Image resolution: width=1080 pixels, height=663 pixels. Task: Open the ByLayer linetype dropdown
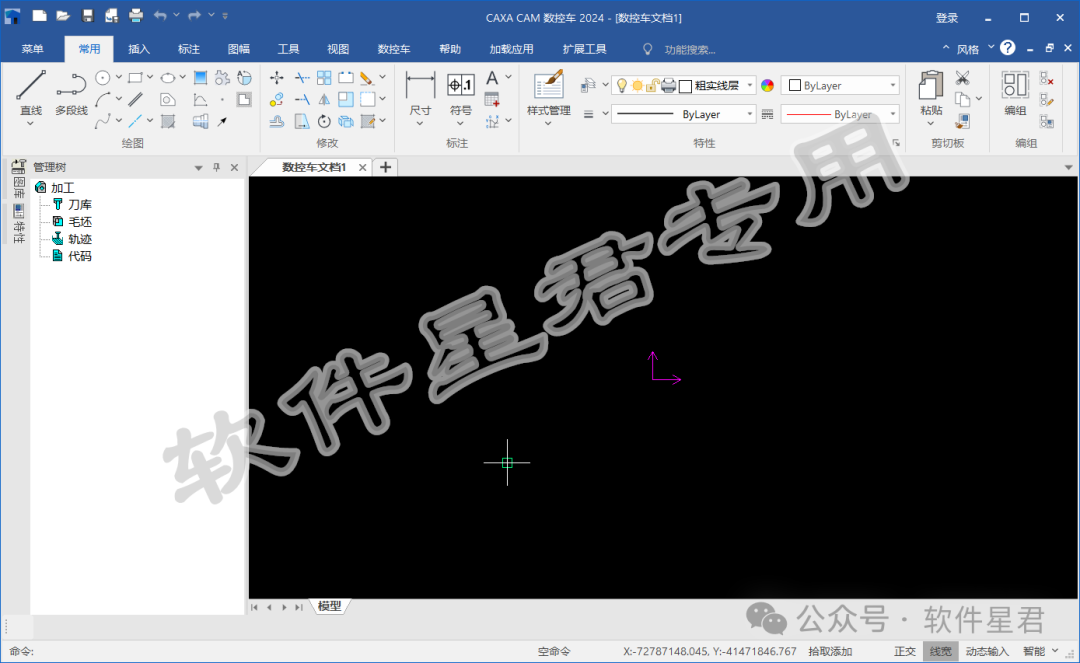(684, 114)
